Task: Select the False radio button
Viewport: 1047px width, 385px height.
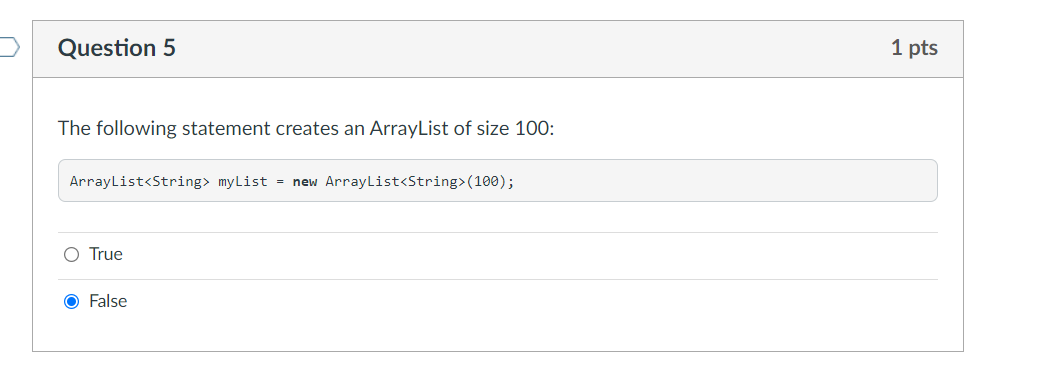Action: [71, 302]
